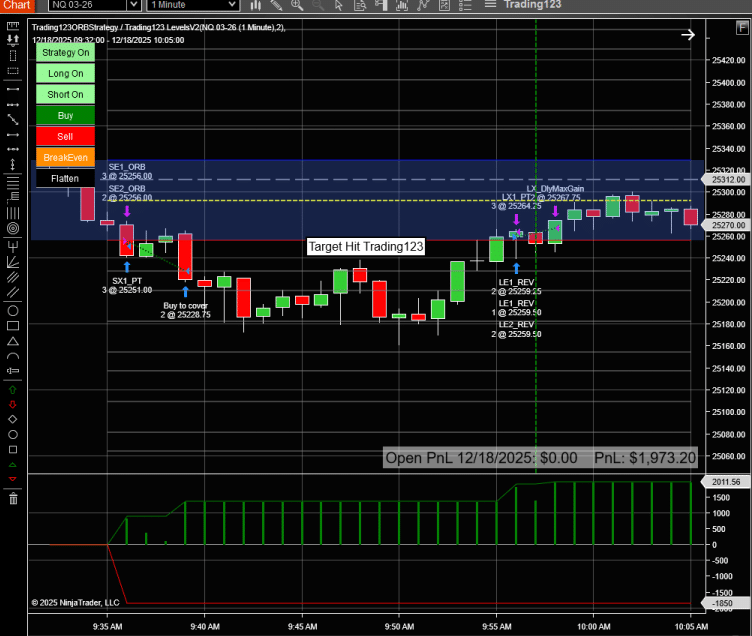The width and height of the screenshot is (752, 636).
Task: Select the green Arrow Up marker tool
Action: tap(13, 390)
